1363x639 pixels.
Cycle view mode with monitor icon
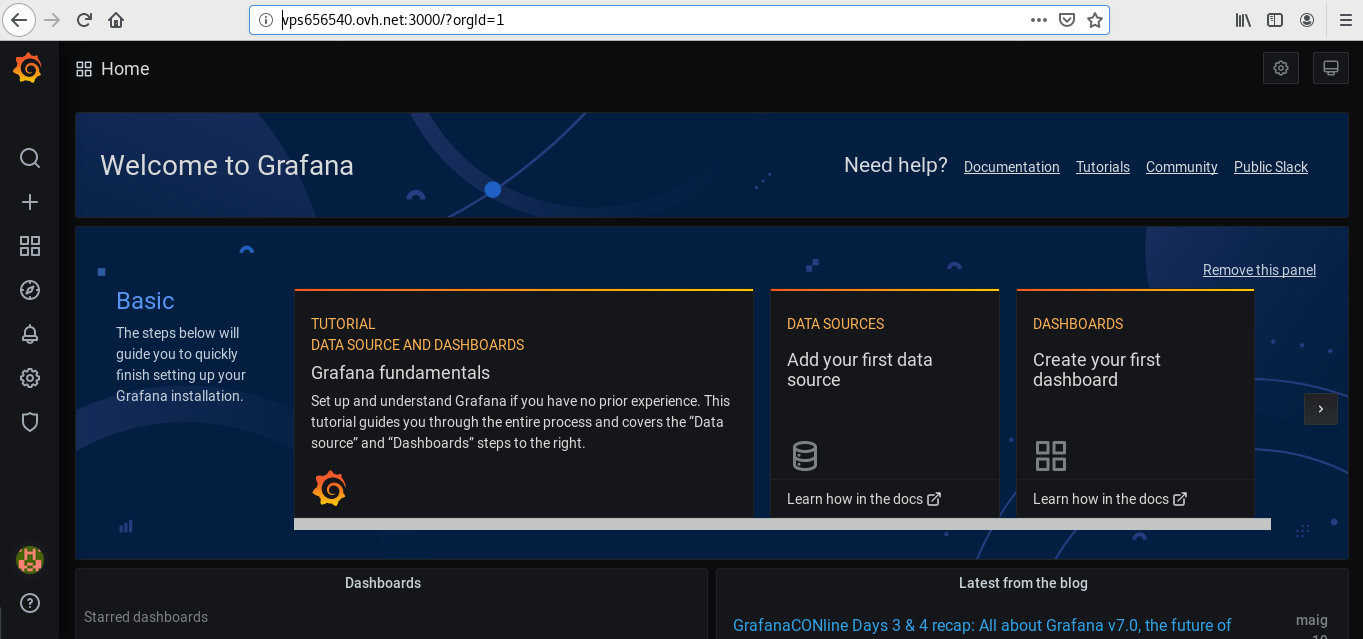[x=1331, y=68]
